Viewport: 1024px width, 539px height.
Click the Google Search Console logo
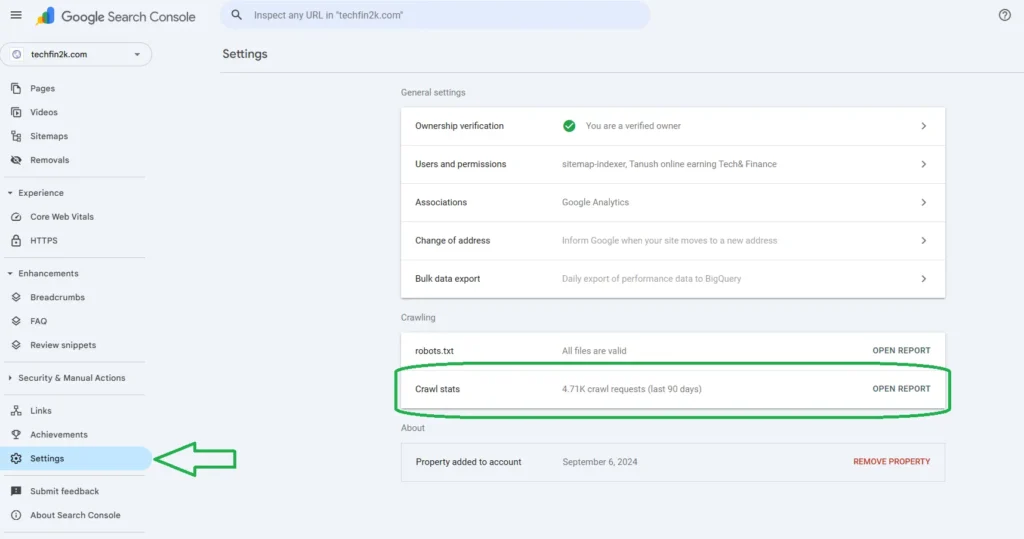coord(116,16)
